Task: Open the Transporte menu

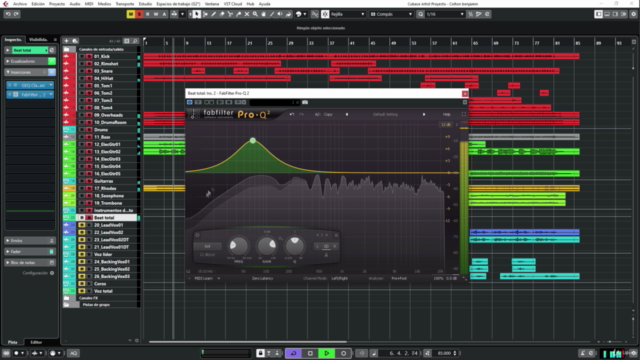Action: pos(124,4)
